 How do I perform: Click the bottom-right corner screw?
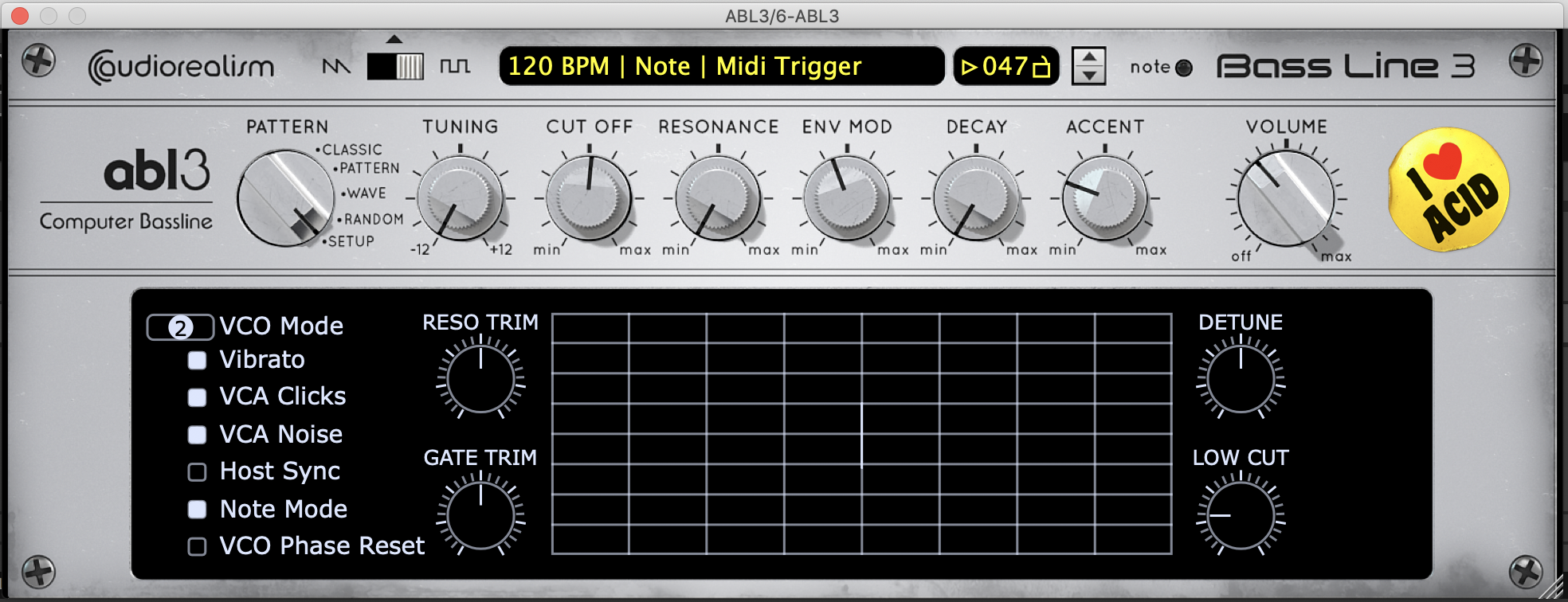1525,571
